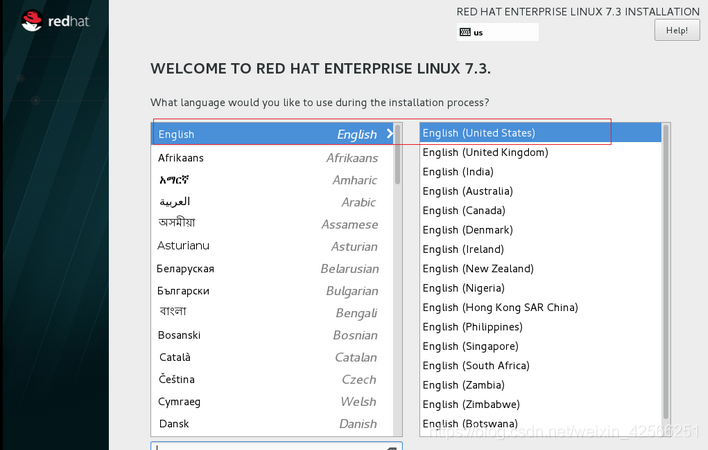The height and width of the screenshot is (450, 708).
Task: Select Assamese language row
Action: (273, 224)
